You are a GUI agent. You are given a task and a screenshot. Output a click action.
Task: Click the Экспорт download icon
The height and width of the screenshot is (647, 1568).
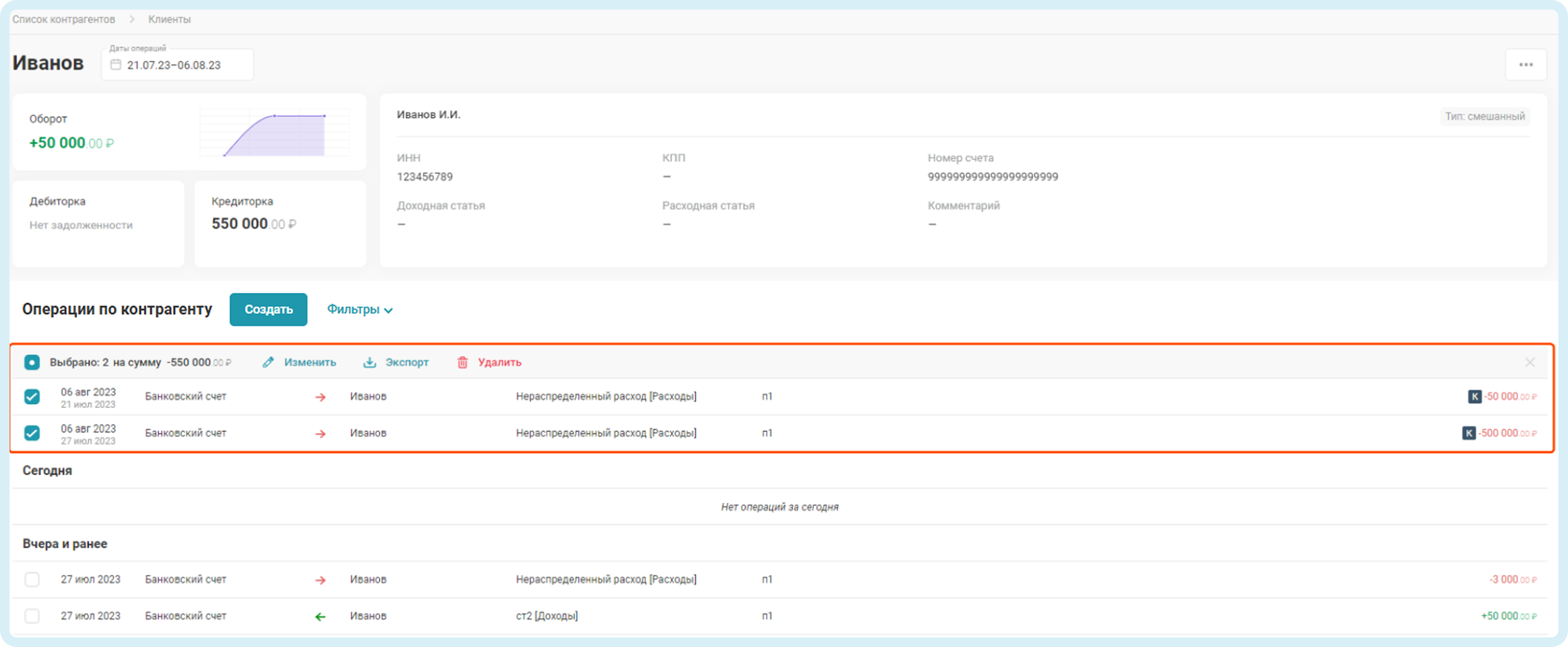click(x=369, y=362)
